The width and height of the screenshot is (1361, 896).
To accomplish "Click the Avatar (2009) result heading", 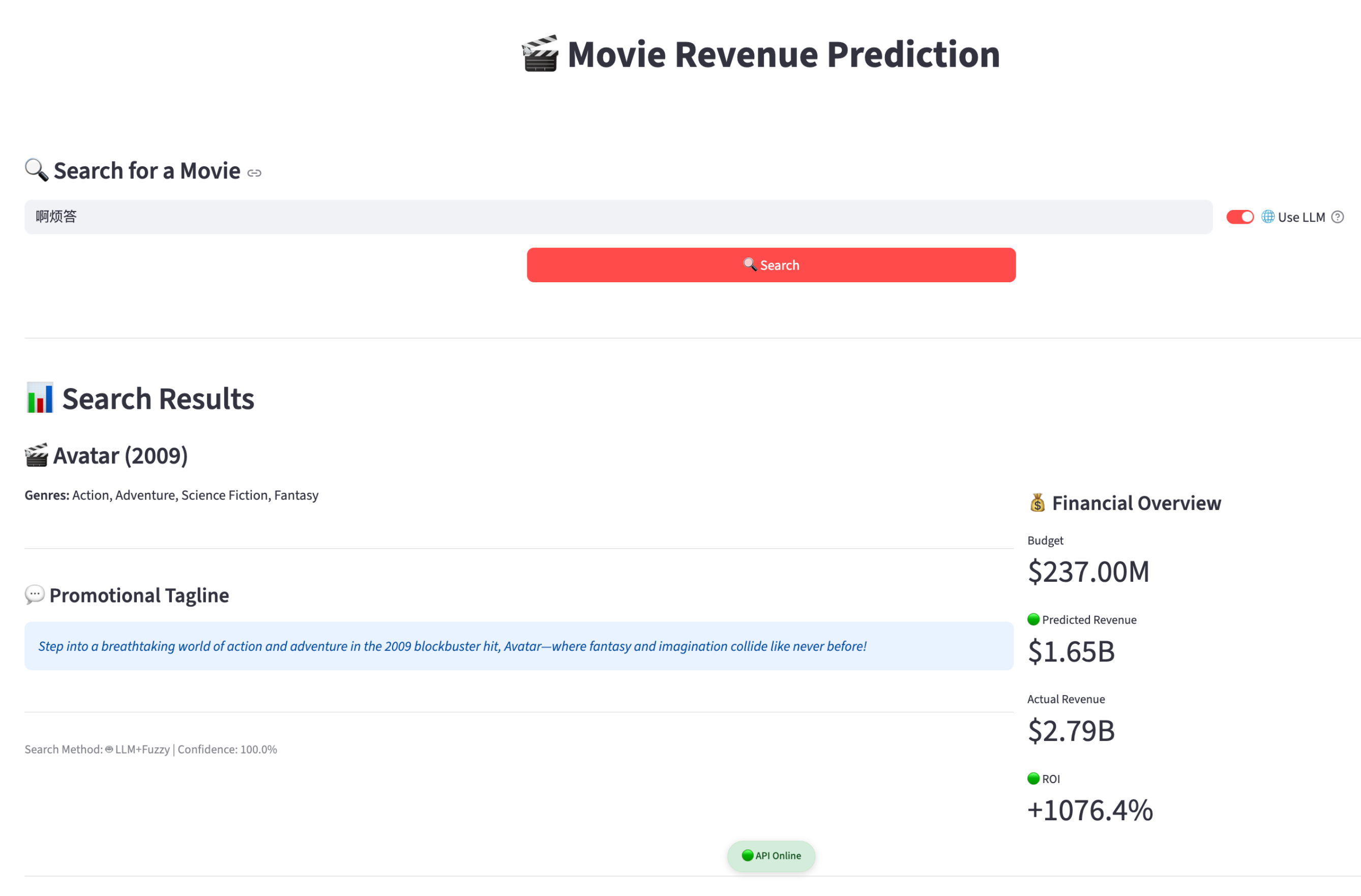I will click(120, 456).
